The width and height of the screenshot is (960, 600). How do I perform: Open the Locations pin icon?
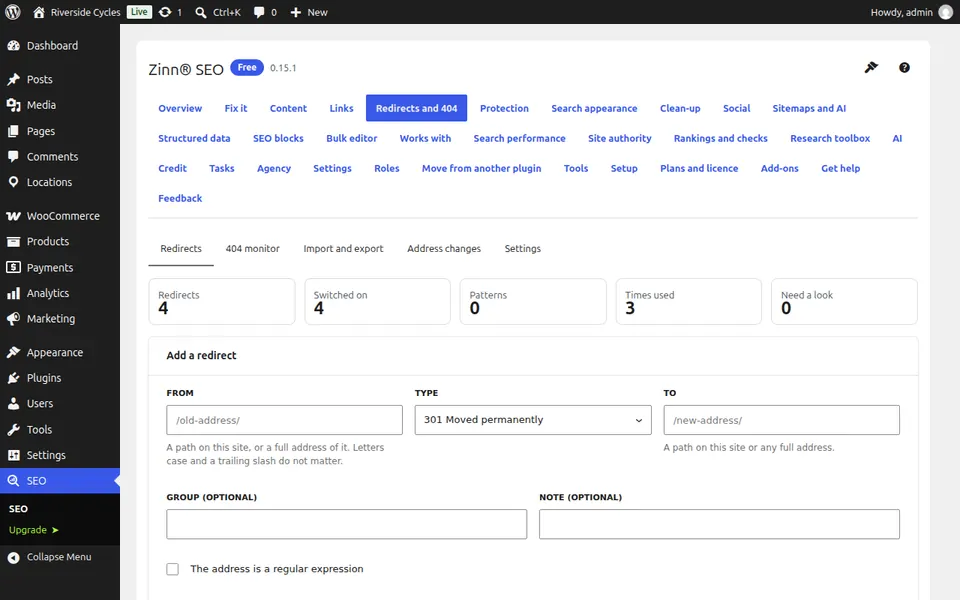[x=13, y=182]
